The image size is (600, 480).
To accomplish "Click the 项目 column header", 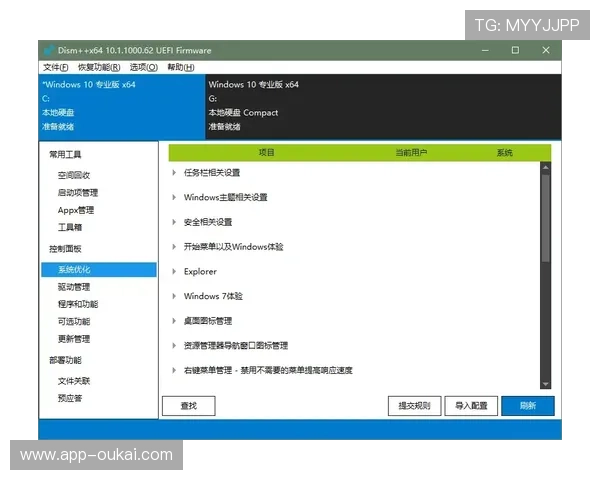I will pos(266,153).
